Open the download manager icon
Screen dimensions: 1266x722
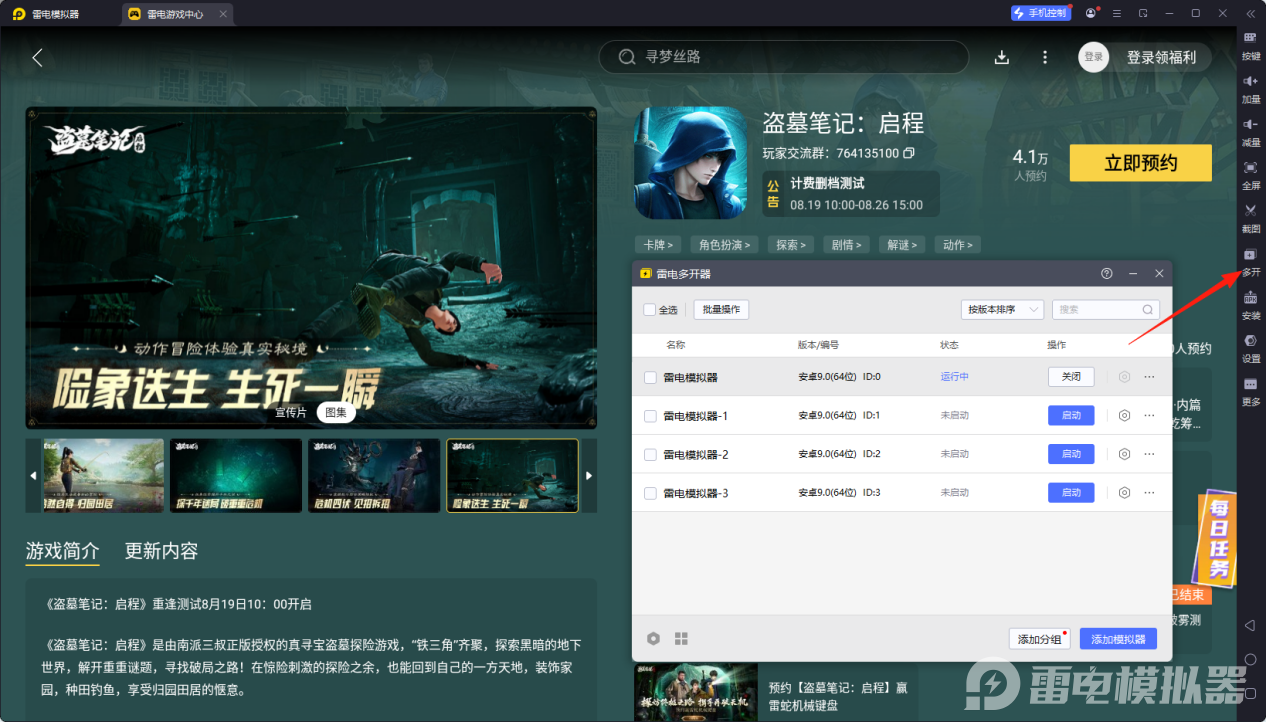[1002, 57]
